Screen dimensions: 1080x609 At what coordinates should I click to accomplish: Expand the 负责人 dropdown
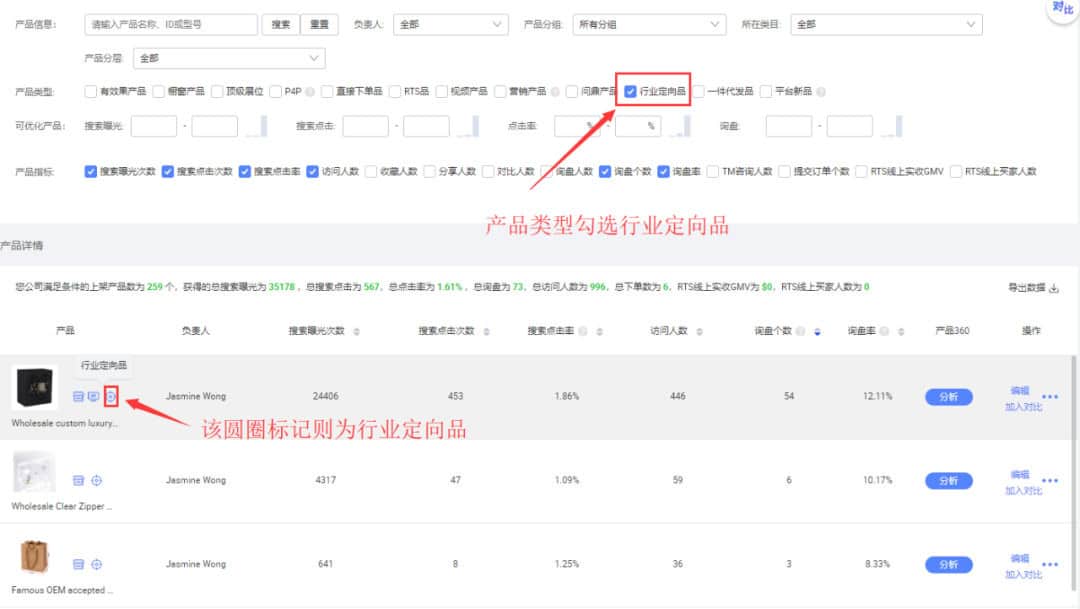450,24
